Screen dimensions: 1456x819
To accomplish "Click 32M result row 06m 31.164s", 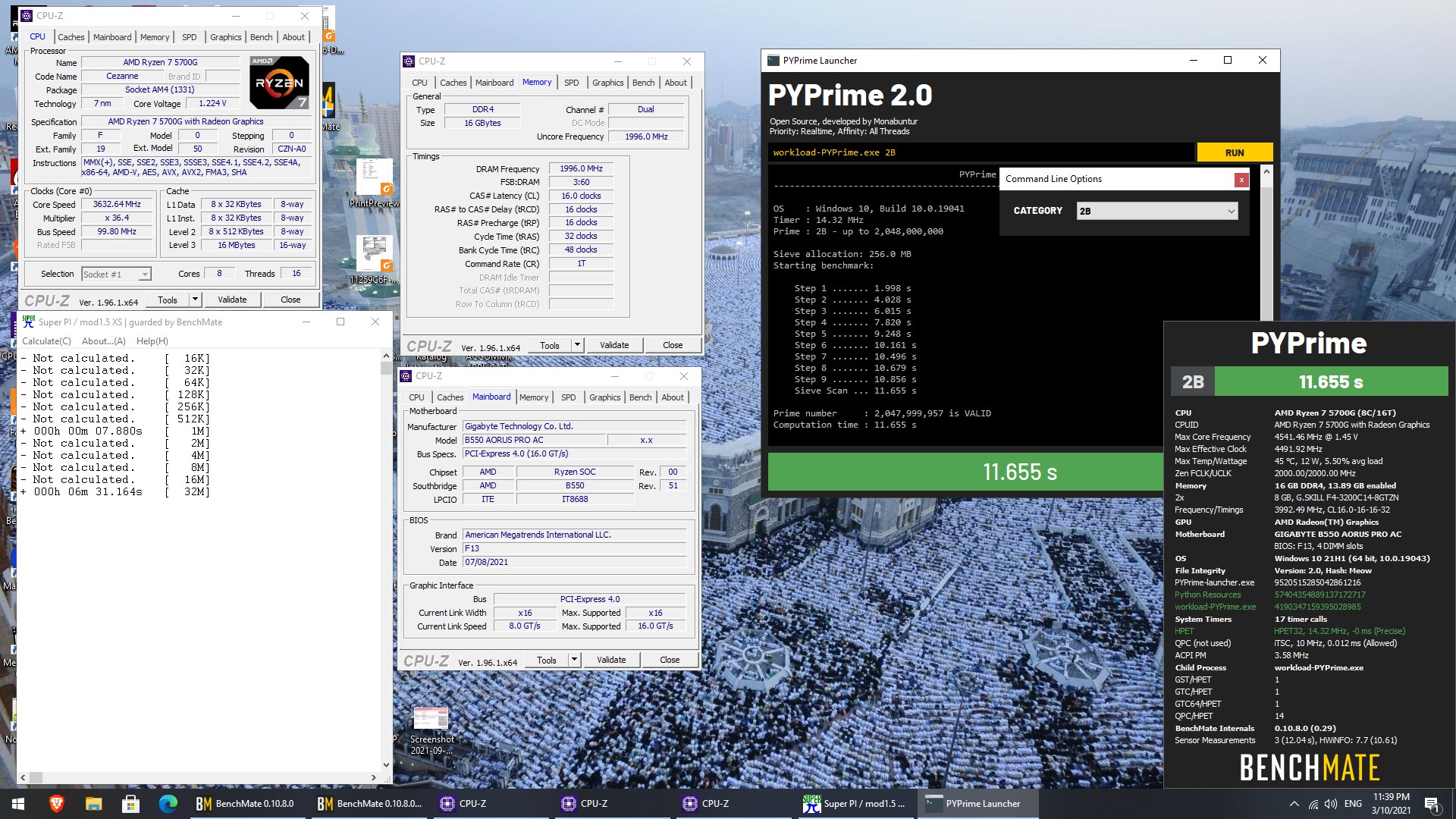I will [x=114, y=492].
